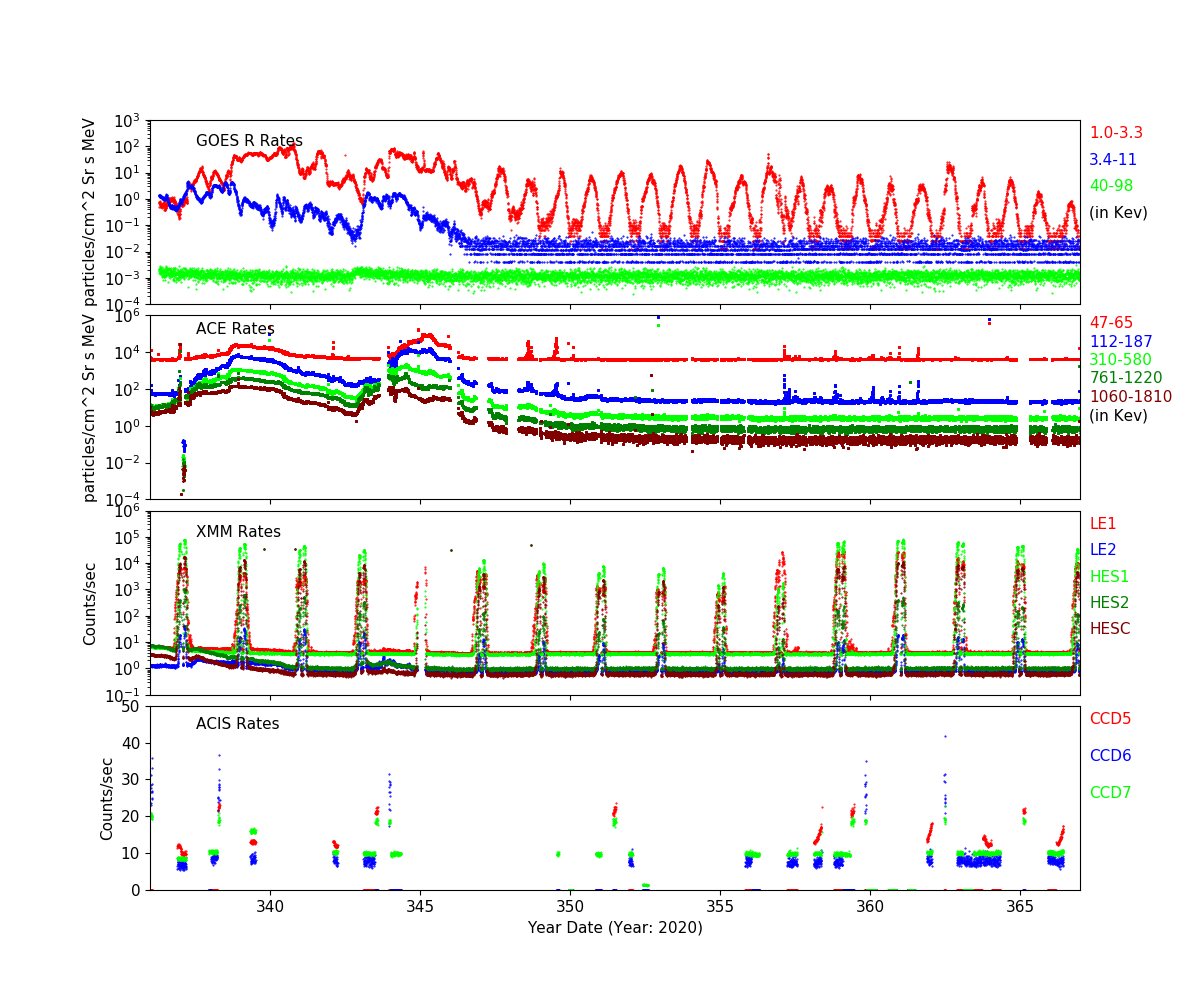Screen dimensions: 1200x1000
Task: Select the blue 3.4-11 legend entry
Action: click(1112, 160)
